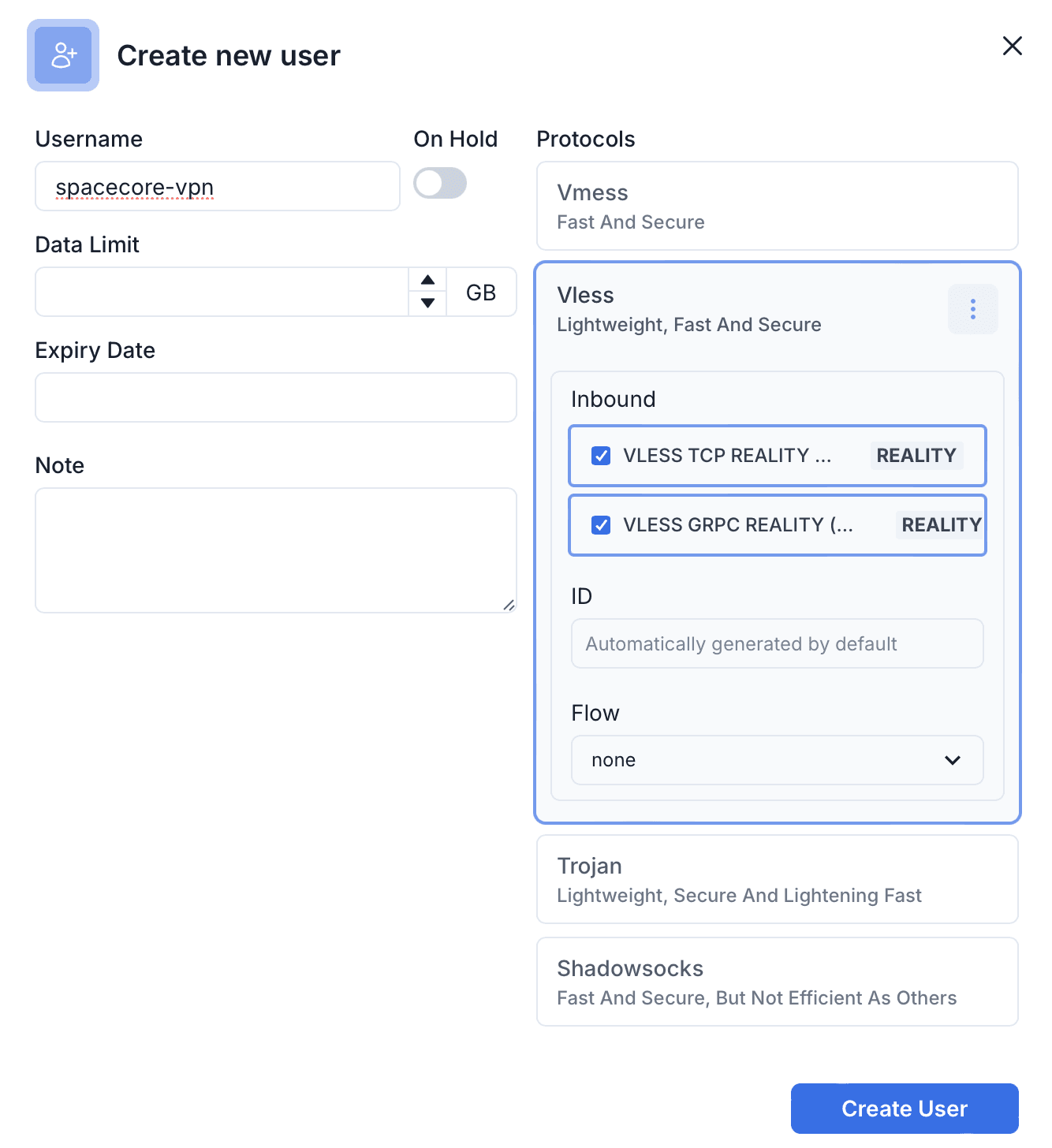
Task: Expand the Vmess protocol card
Action: coord(777,206)
